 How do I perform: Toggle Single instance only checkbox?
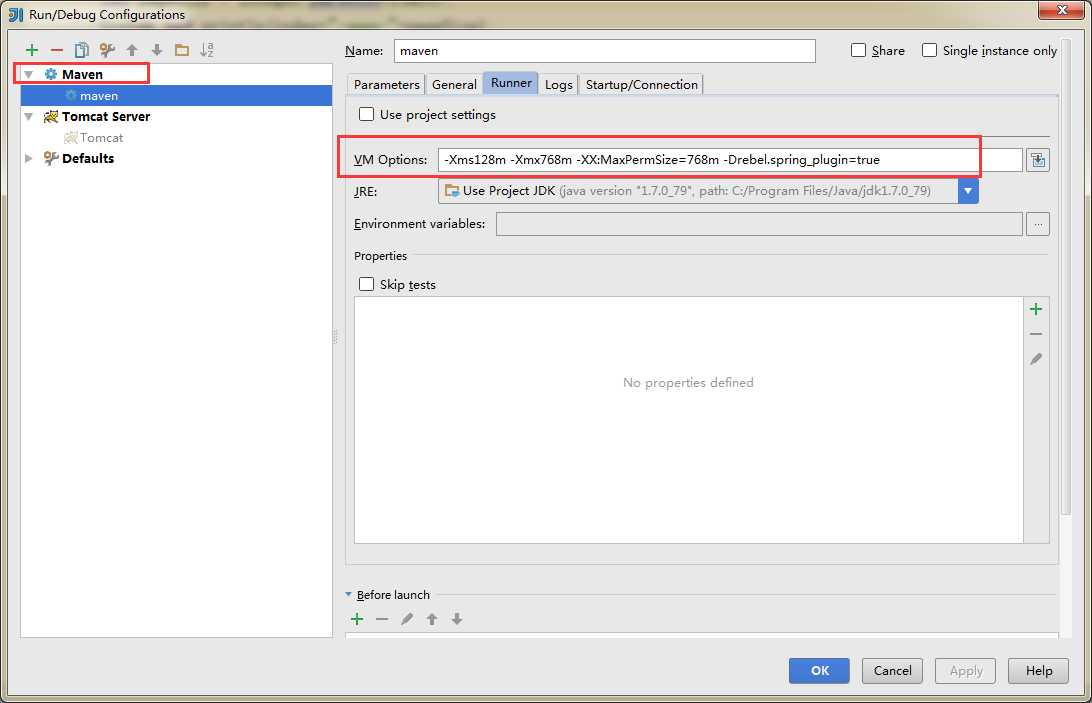point(929,50)
